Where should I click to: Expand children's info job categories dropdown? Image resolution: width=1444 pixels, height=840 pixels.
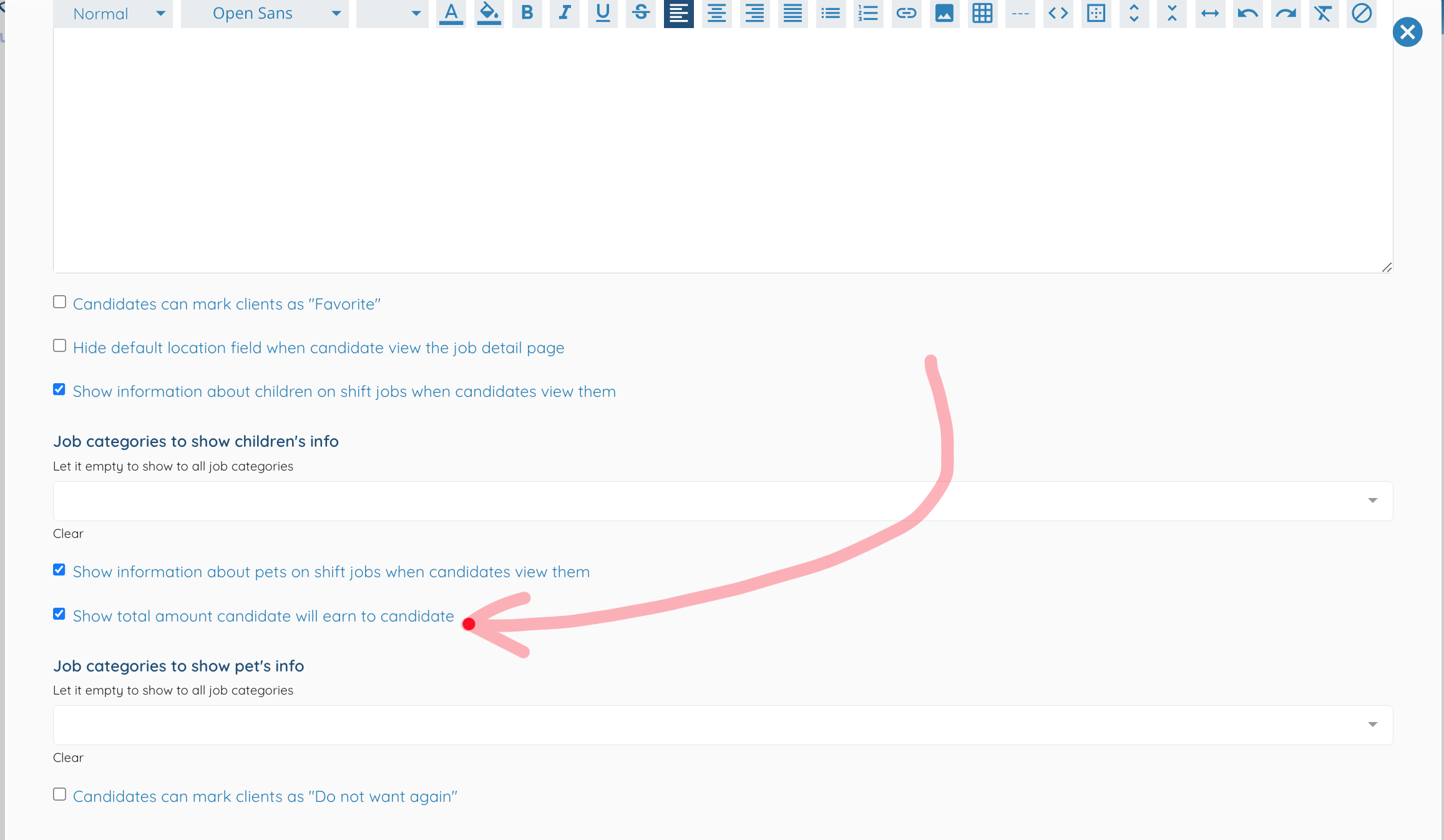click(x=723, y=501)
